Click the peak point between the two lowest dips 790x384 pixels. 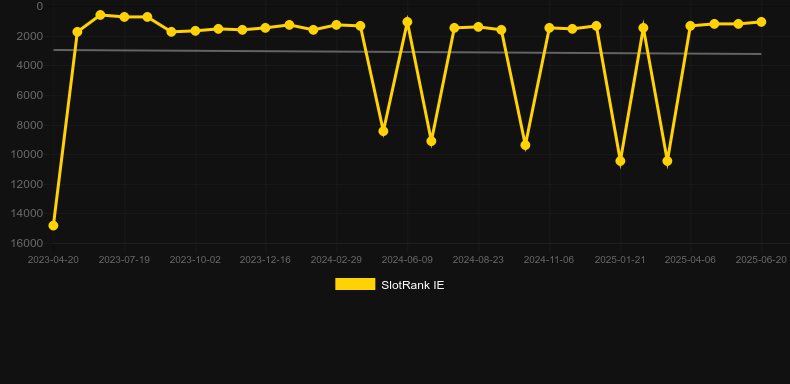[x=643, y=28]
